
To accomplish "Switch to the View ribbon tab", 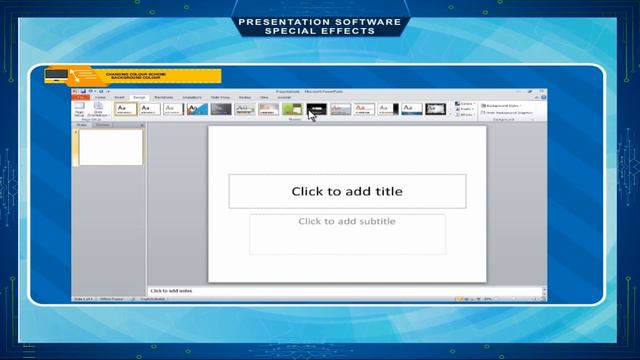I will tap(264, 98).
